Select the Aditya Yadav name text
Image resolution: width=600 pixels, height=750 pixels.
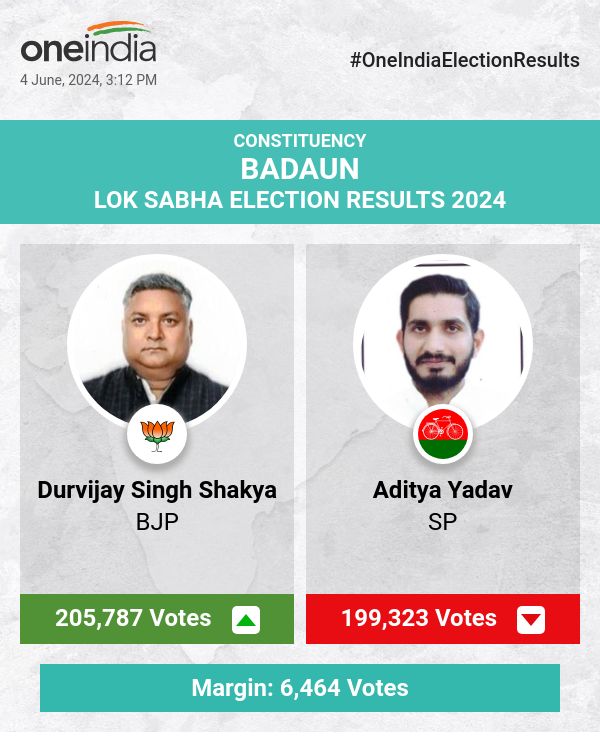pos(443,490)
